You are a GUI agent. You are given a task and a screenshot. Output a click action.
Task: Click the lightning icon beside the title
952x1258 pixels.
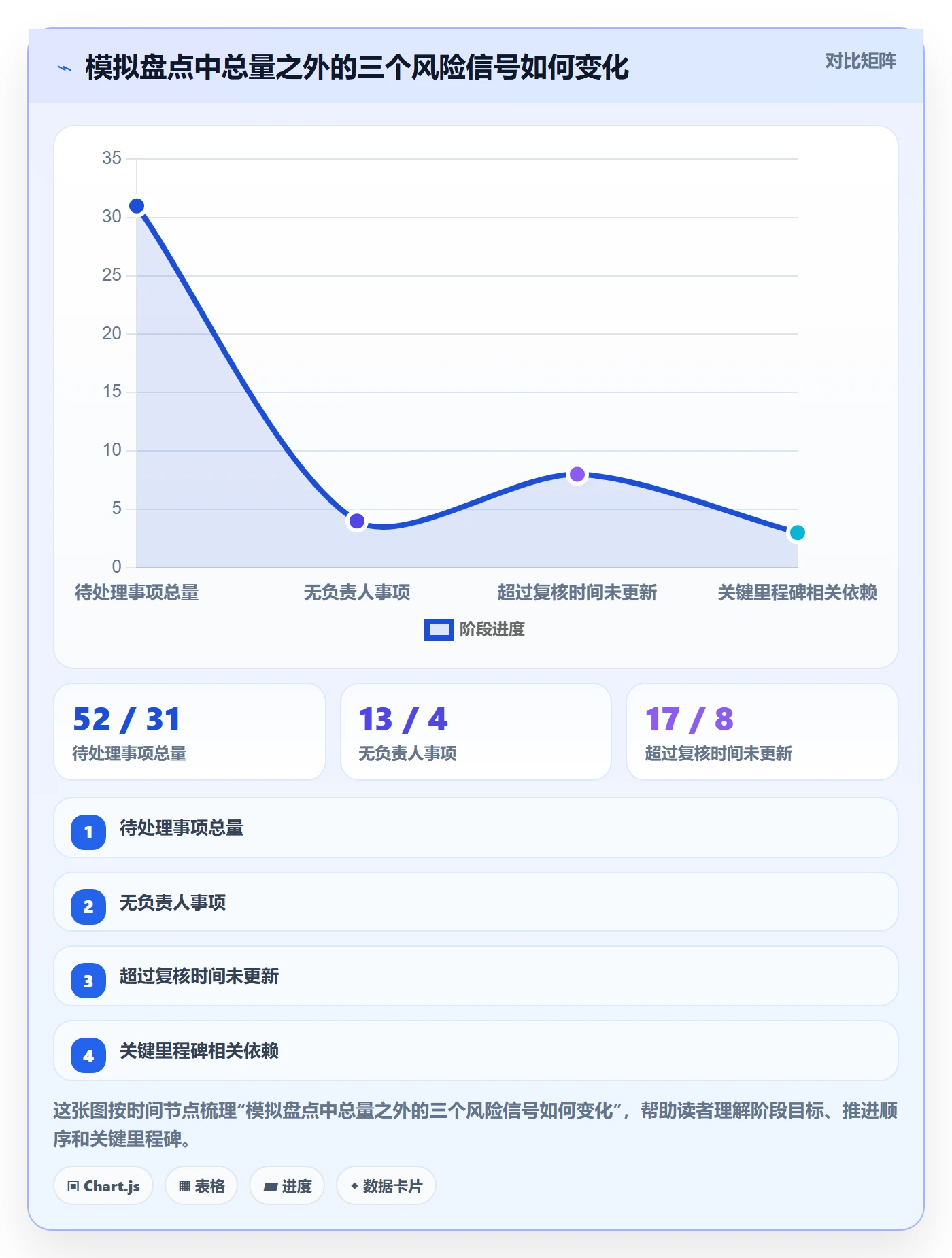tap(65, 68)
